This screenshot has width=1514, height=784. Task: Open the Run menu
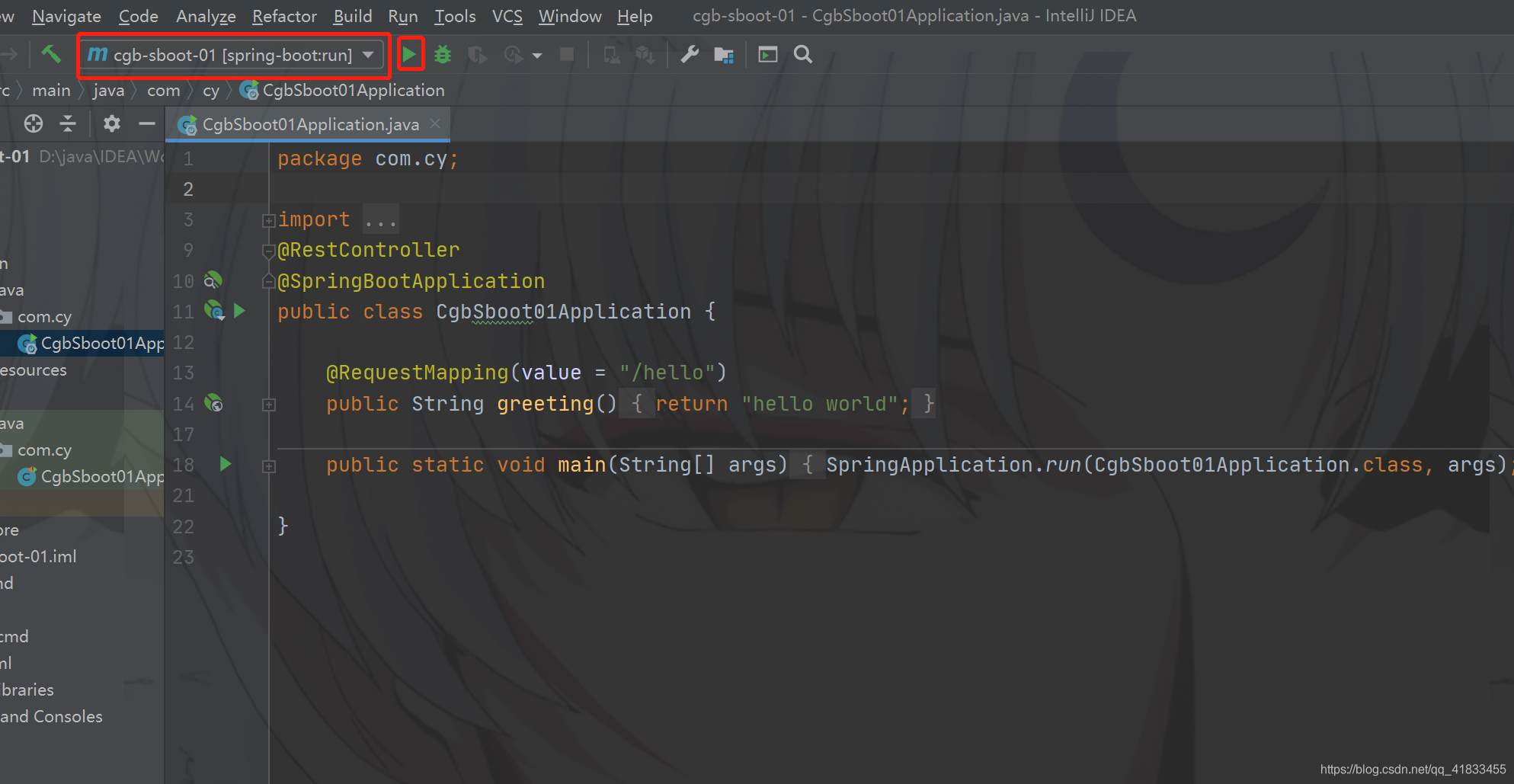(x=403, y=16)
